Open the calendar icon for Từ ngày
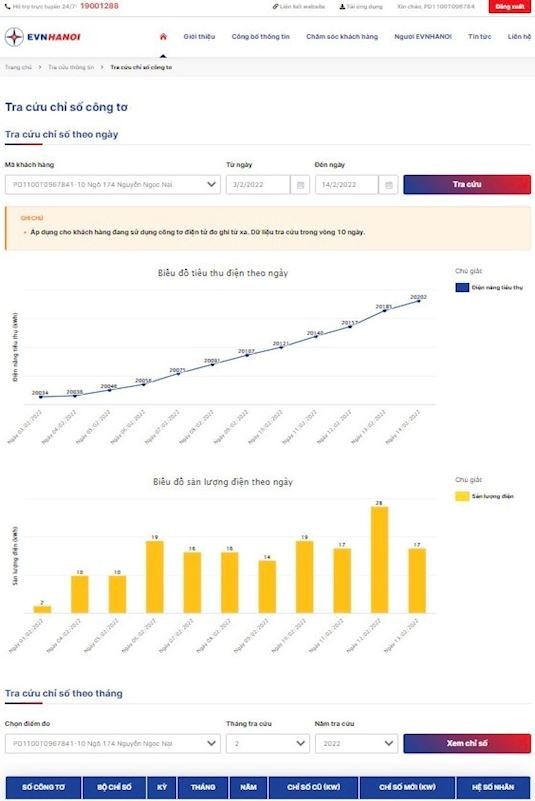 coord(300,185)
